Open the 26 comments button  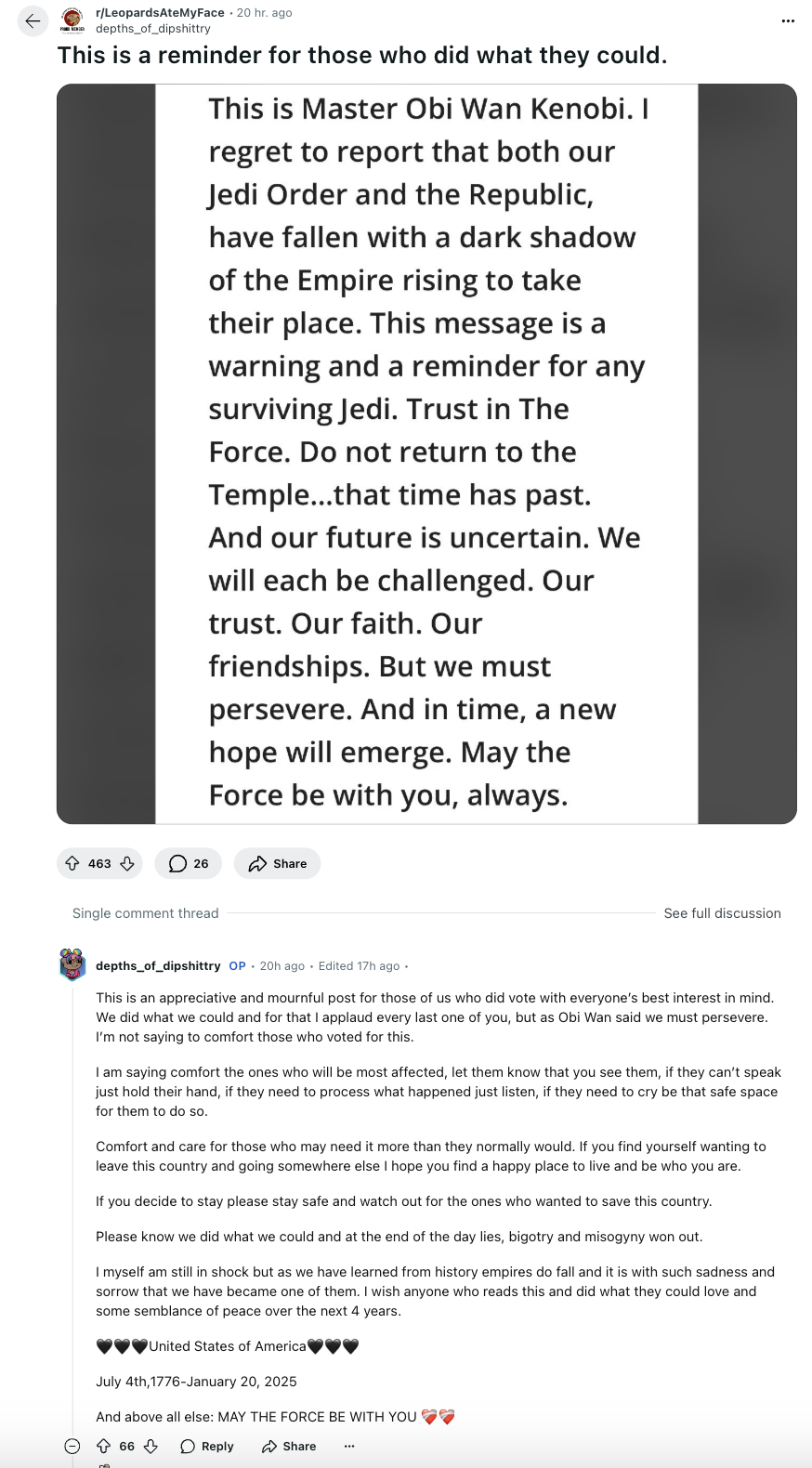point(189,863)
